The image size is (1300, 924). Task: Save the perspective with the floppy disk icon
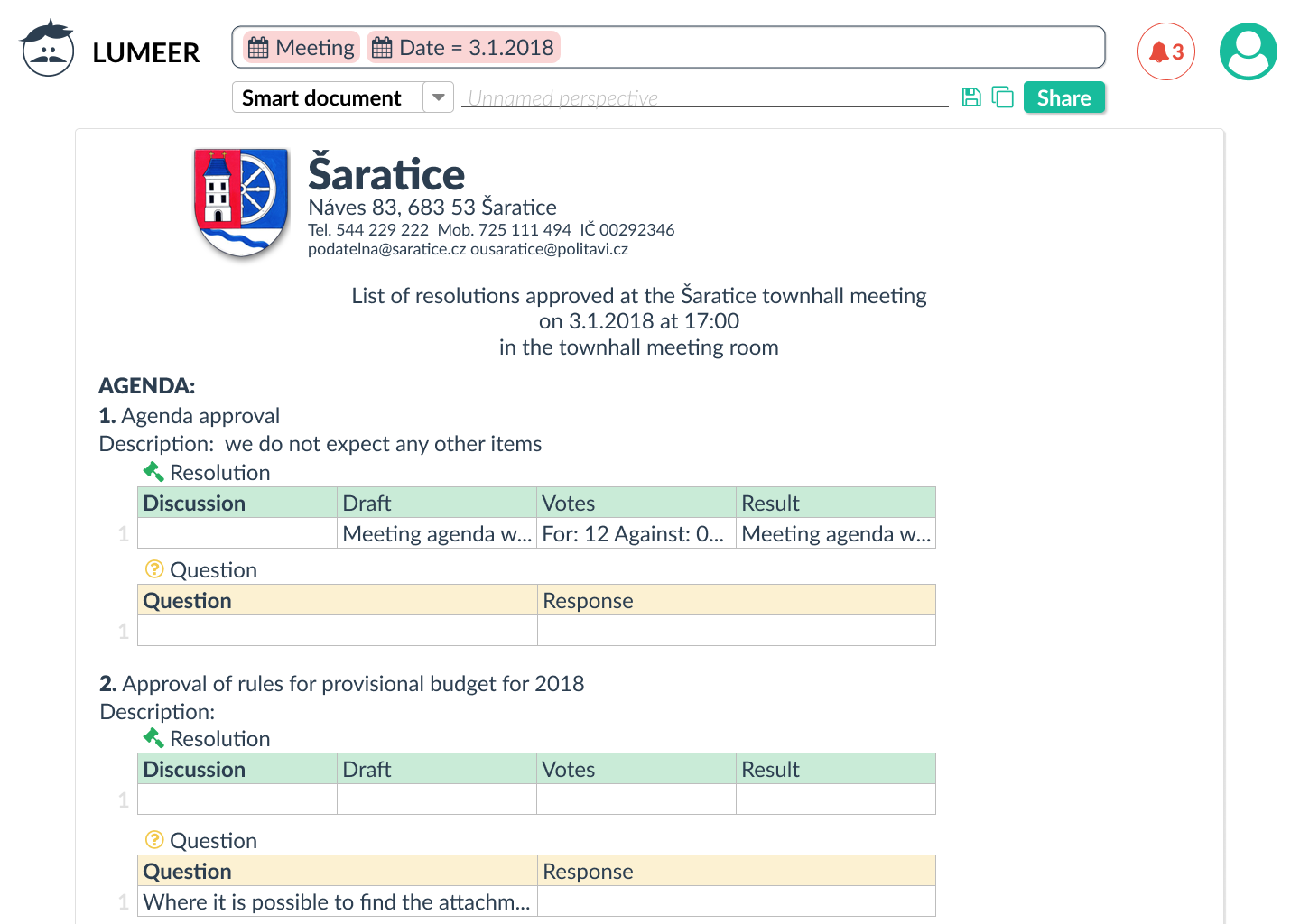tap(971, 97)
